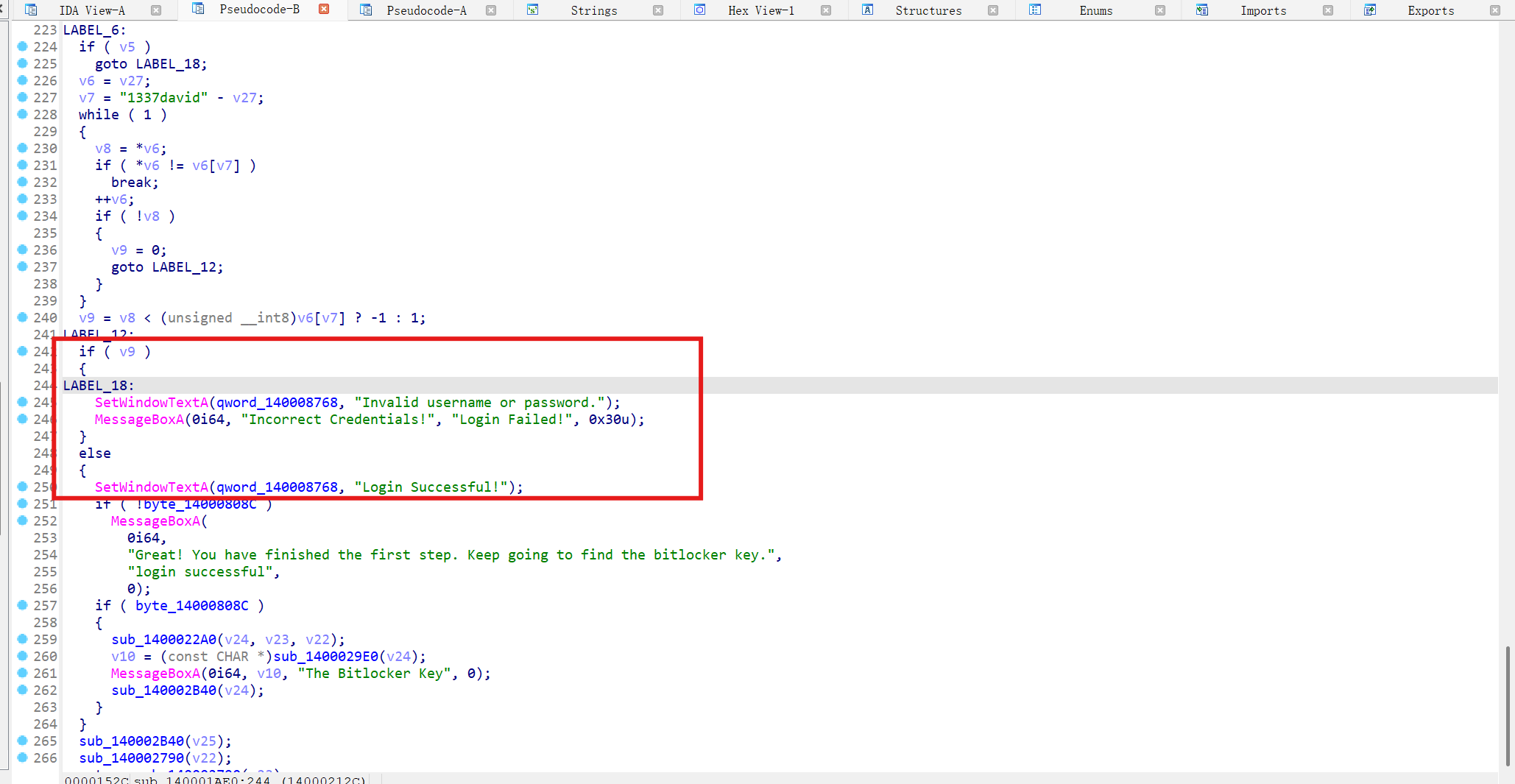Open the Hex View-1 tab
This screenshot has height=784, width=1515.
(x=761, y=10)
